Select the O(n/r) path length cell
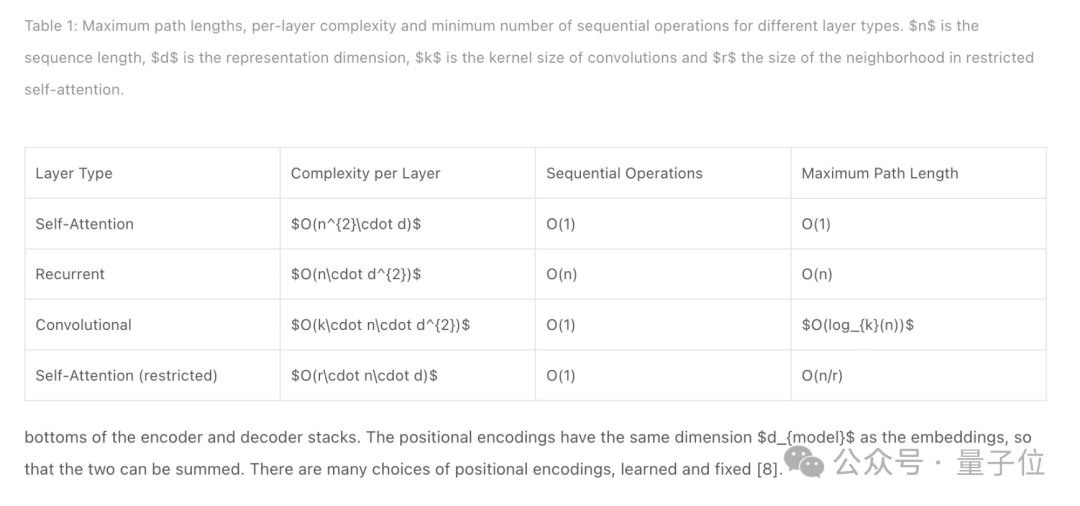Screen dimensions: 1080x506 click(918, 375)
